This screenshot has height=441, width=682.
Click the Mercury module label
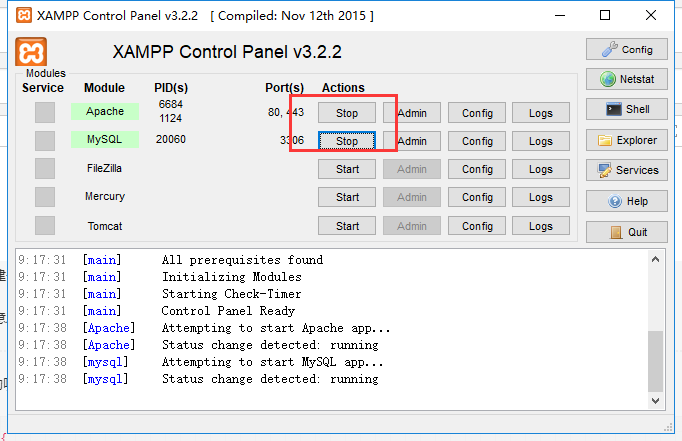[x=105, y=197]
